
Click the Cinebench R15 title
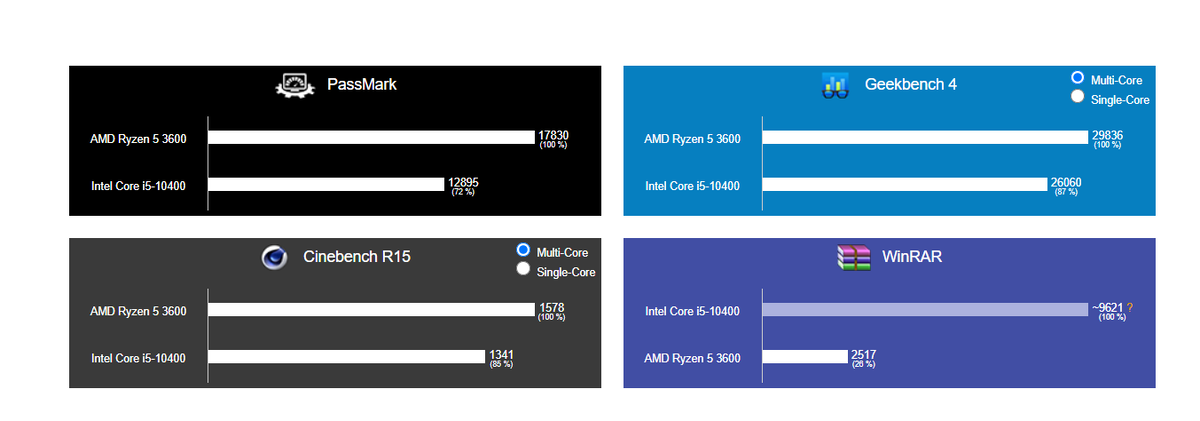point(357,257)
